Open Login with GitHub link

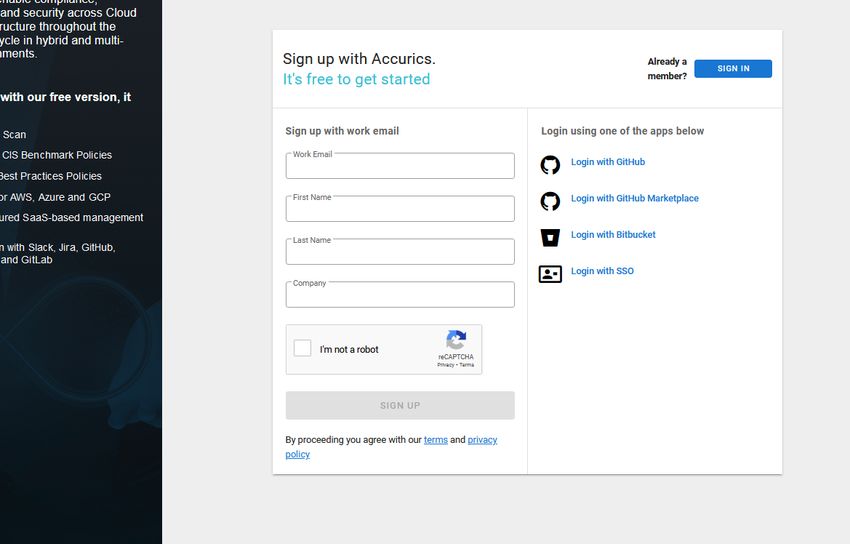click(608, 162)
